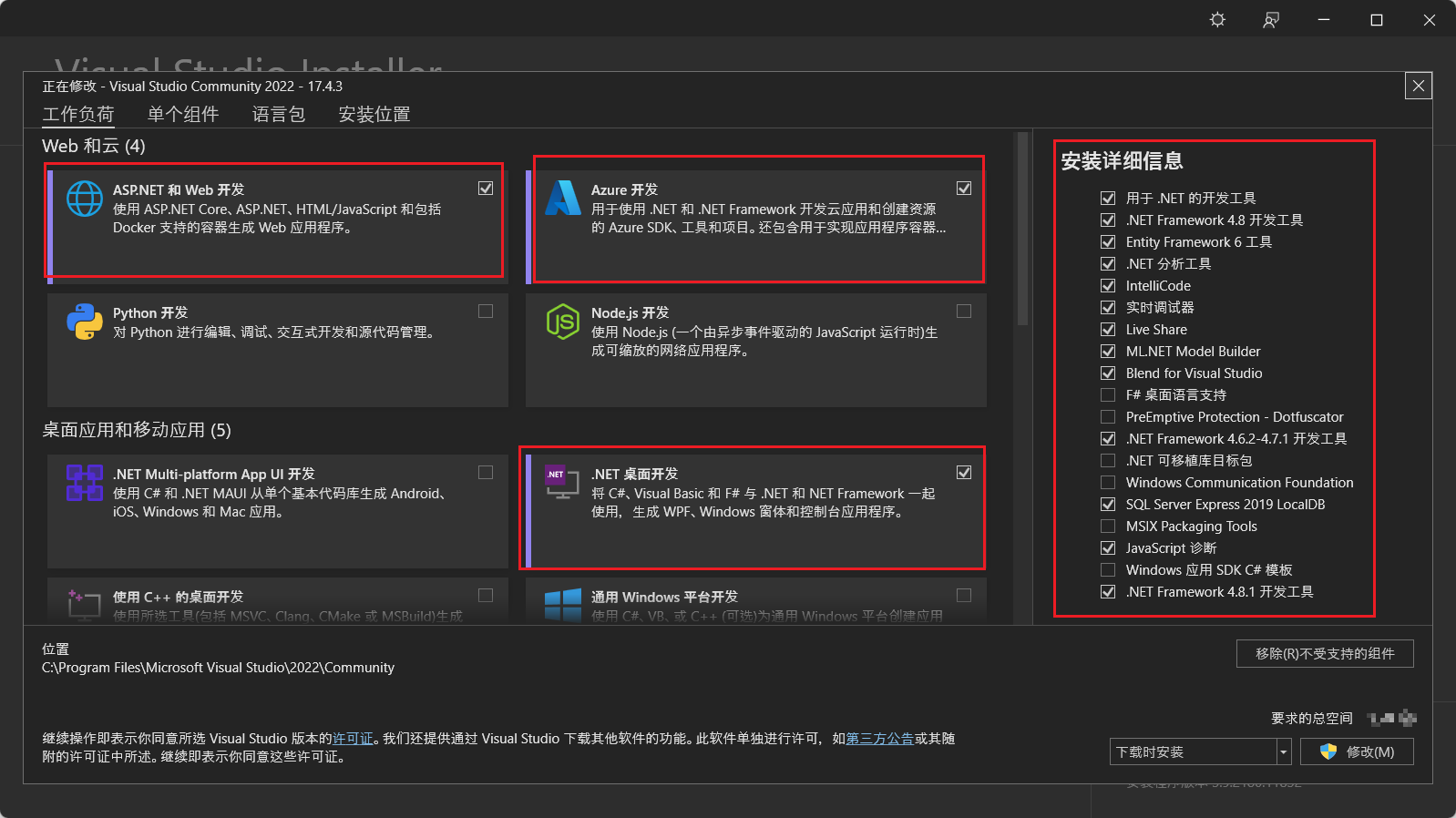This screenshot has width=1456, height=818.
Task: Click the .NET desktop development monitor icon
Action: click(x=562, y=482)
